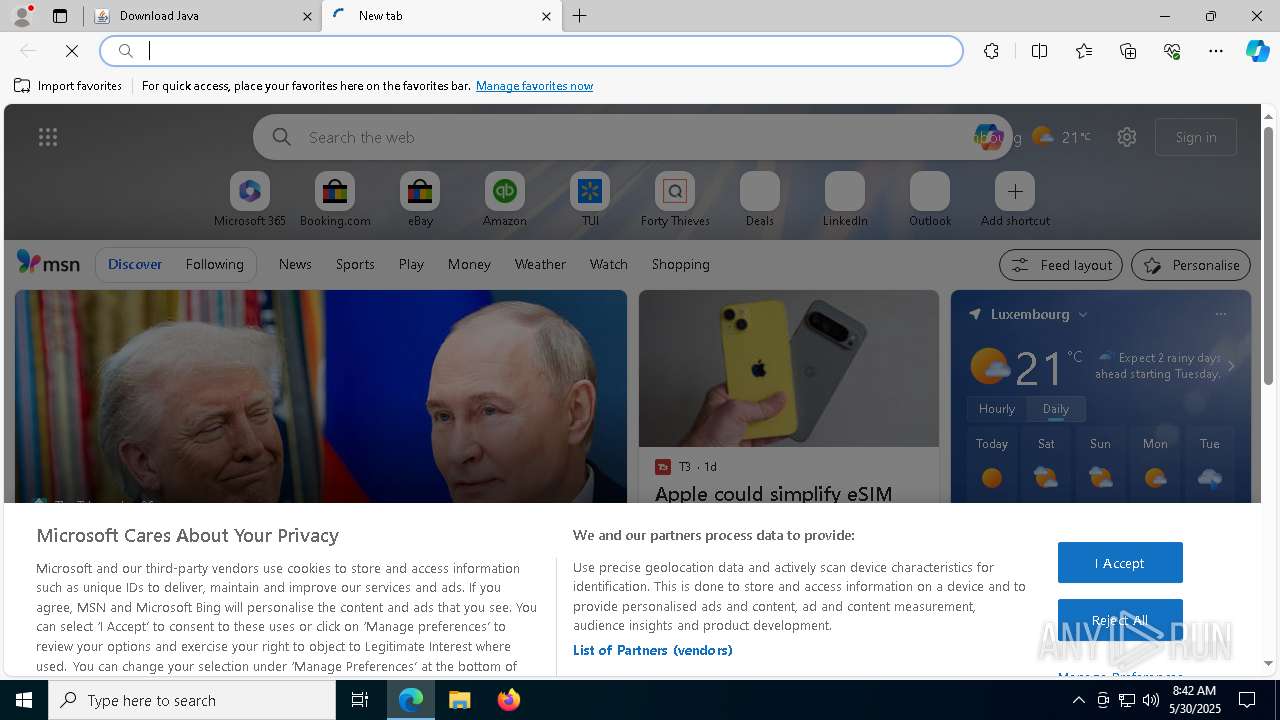Open Browser essentials icon

click(1172, 51)
